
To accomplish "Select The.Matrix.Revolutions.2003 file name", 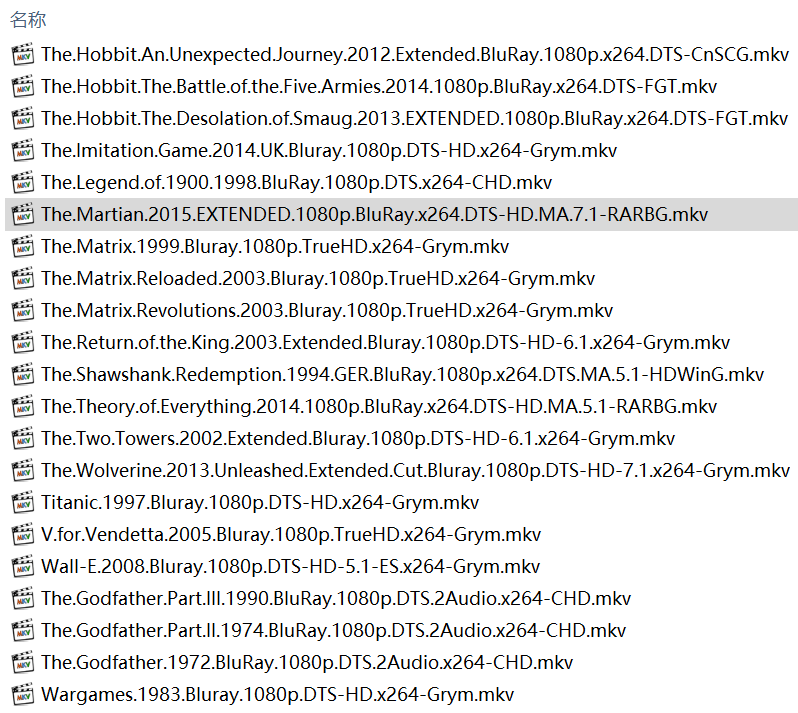I will (x=327, y=311).
